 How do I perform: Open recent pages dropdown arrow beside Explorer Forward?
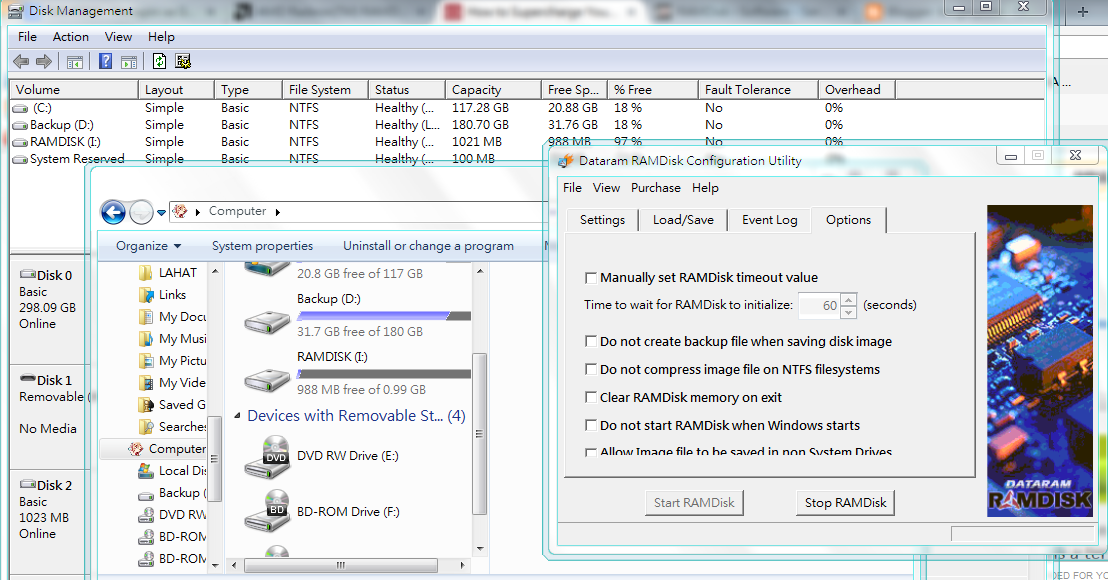tap(161, 213)
